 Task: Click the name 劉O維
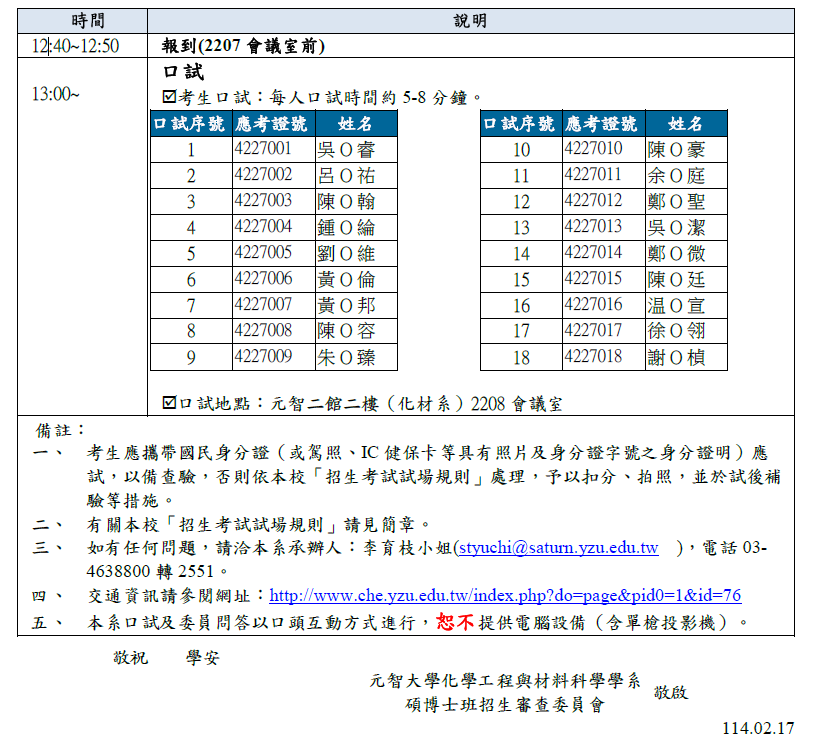[x=346, y=254]
